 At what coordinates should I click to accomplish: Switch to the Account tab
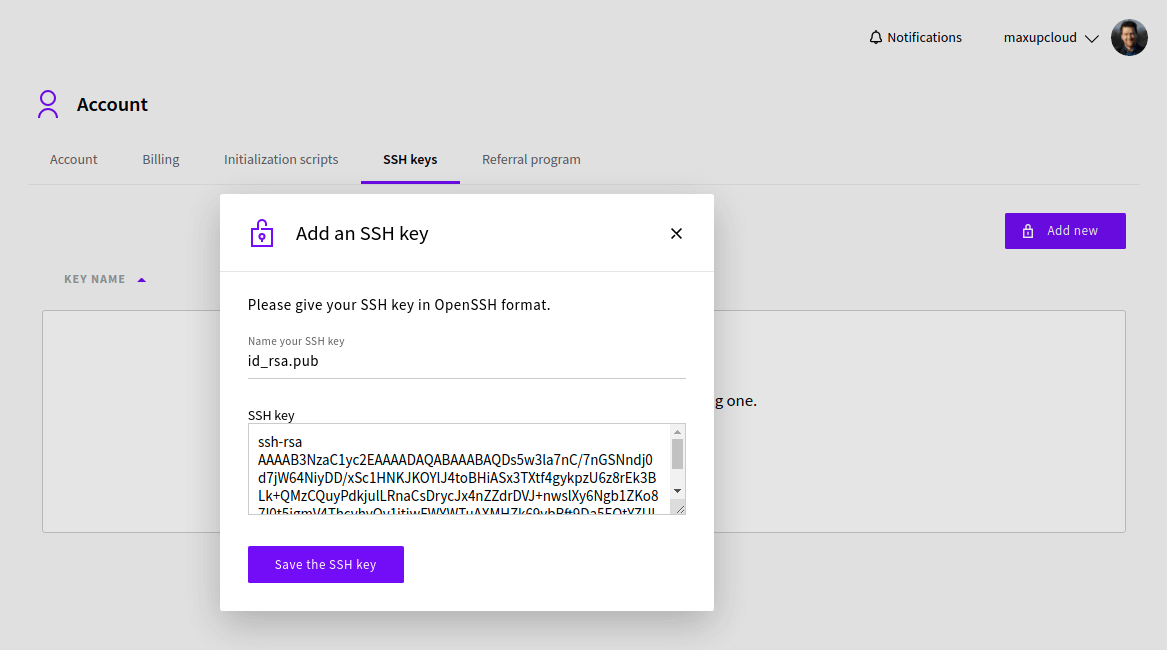tap(74, 160)
